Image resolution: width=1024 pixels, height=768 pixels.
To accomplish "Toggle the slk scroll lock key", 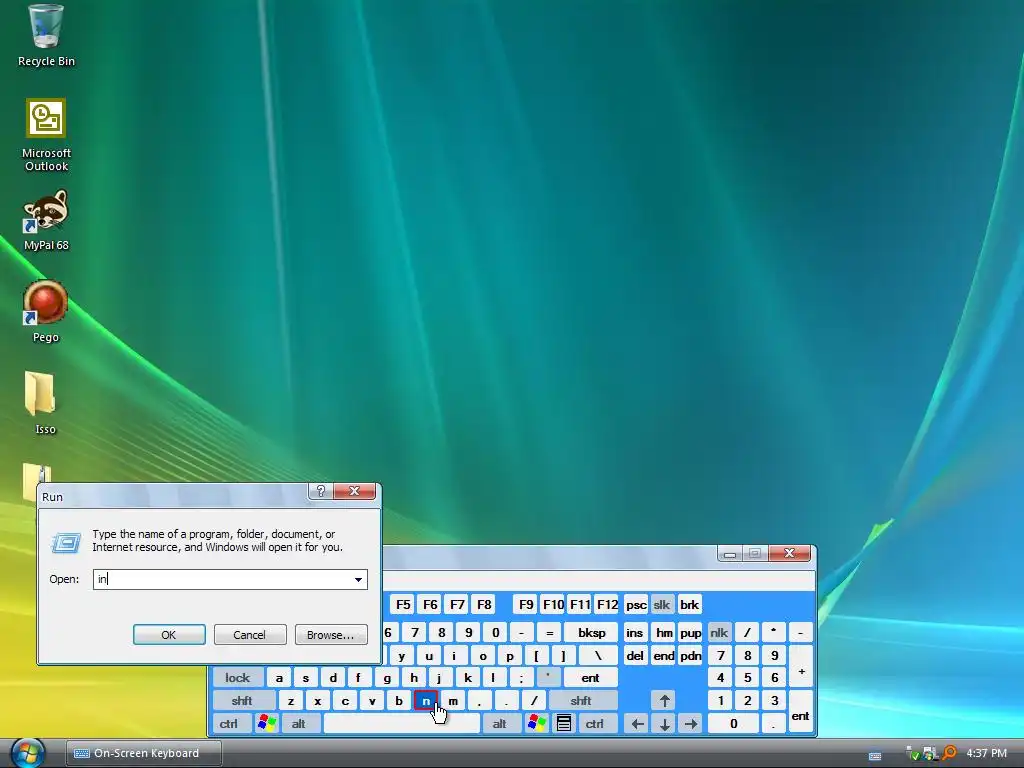I will pos(662,605).
